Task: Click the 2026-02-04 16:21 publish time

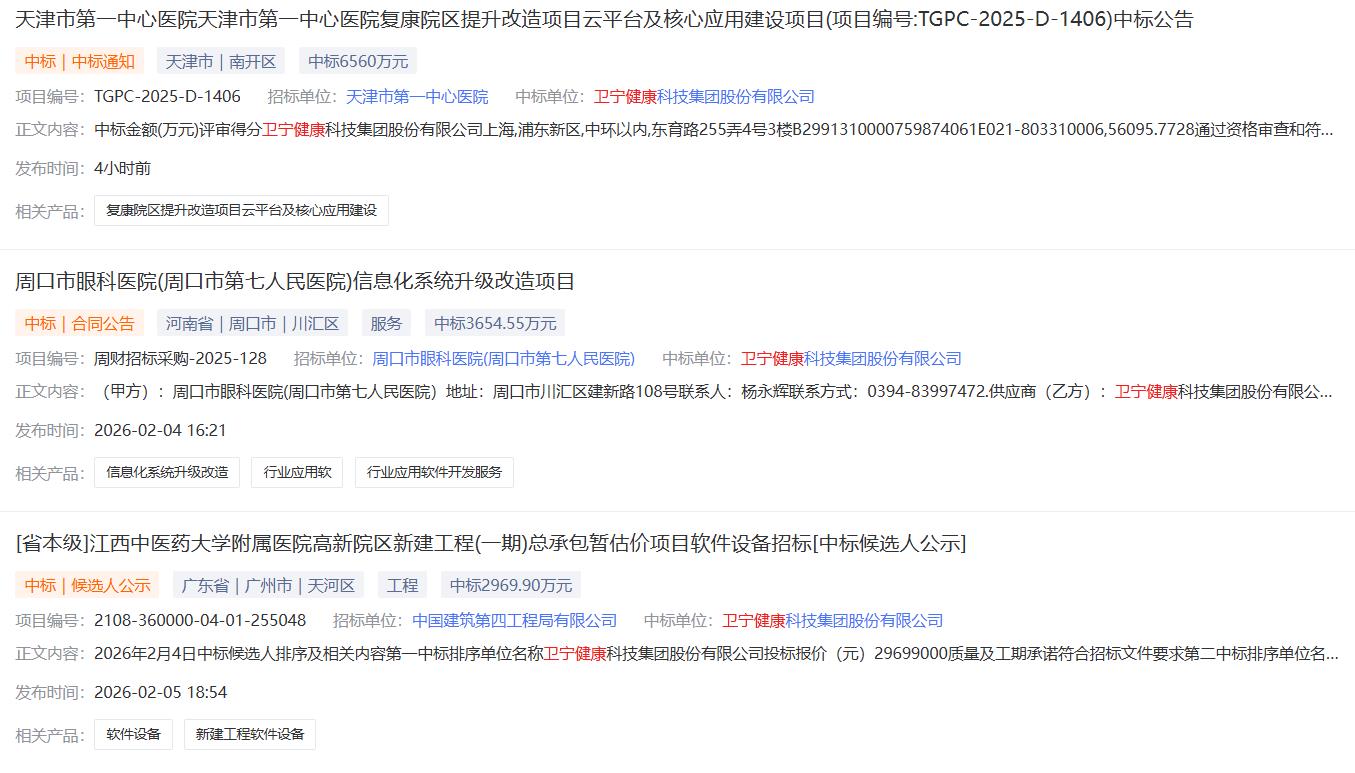Action: pyautogui.click(x=160, y=430)
